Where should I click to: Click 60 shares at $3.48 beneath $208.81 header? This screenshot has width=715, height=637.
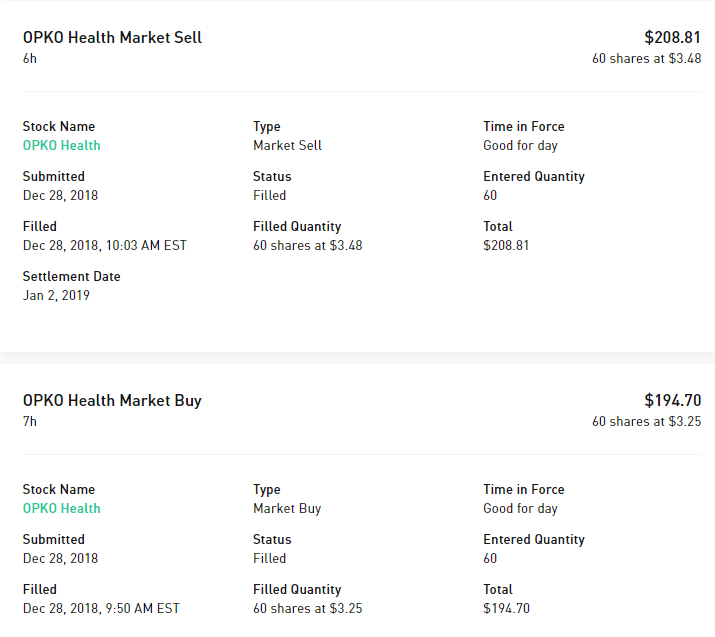pos(646,59)
